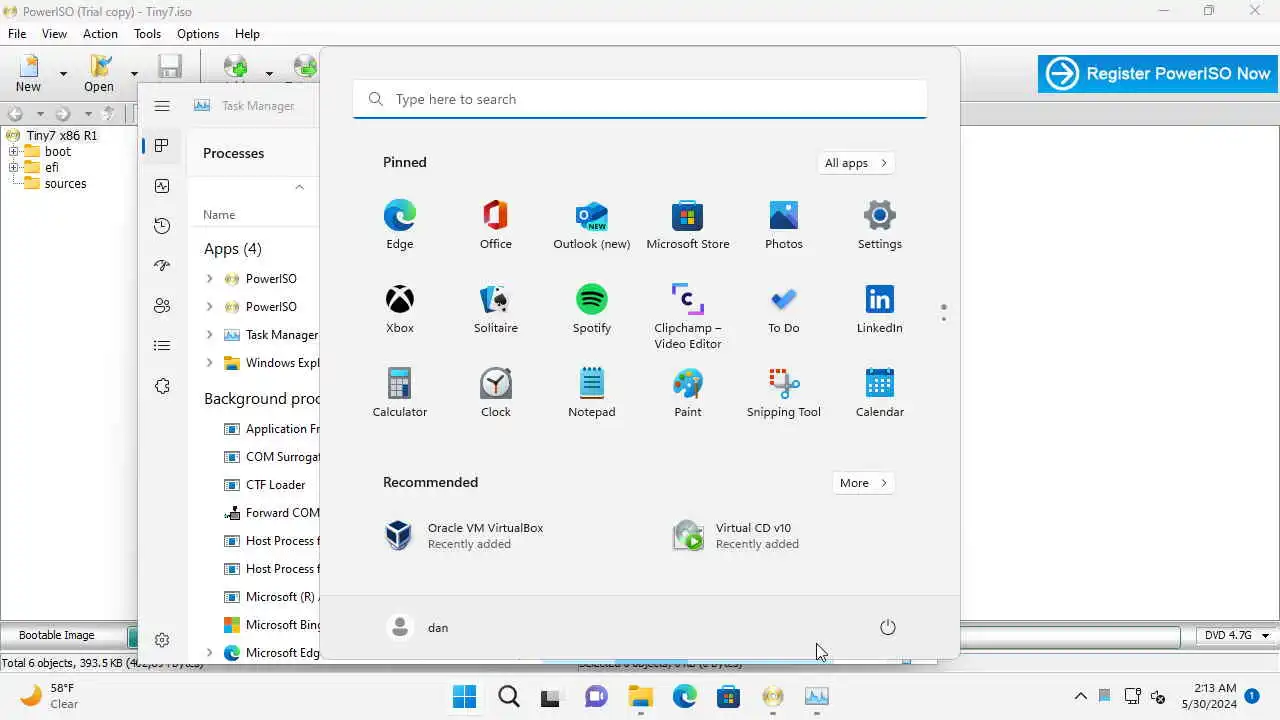Launch Spotify from Start menu
Screen dimensions: 1280x720
click(x=591, y=309)
